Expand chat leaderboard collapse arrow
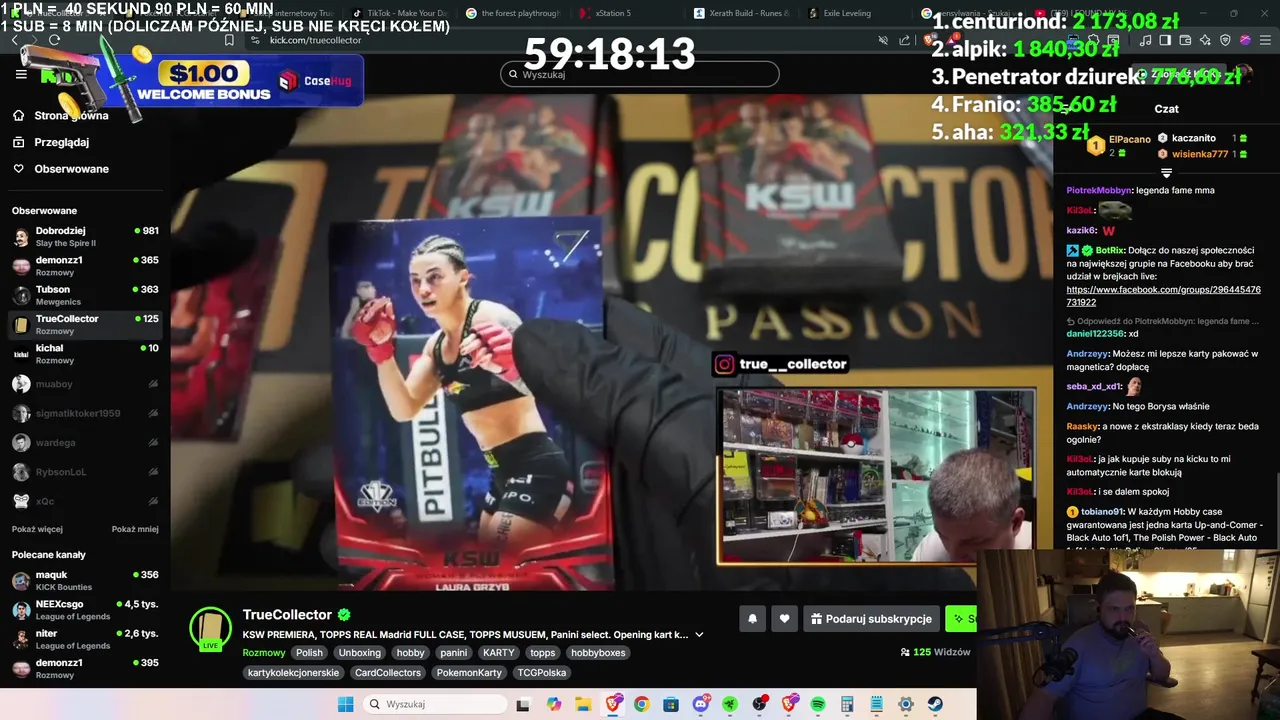This screenshot has width=1280, height=720. coord(1166,173)
